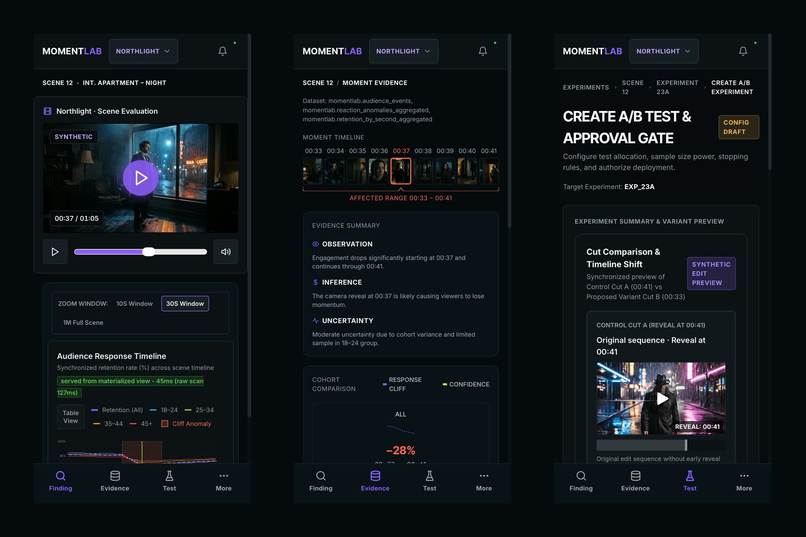This screenshot has width=806, height=537.
Task: Select the 00:36 frame thumbnail in the Moment Timeline
Action: (379, 171)
